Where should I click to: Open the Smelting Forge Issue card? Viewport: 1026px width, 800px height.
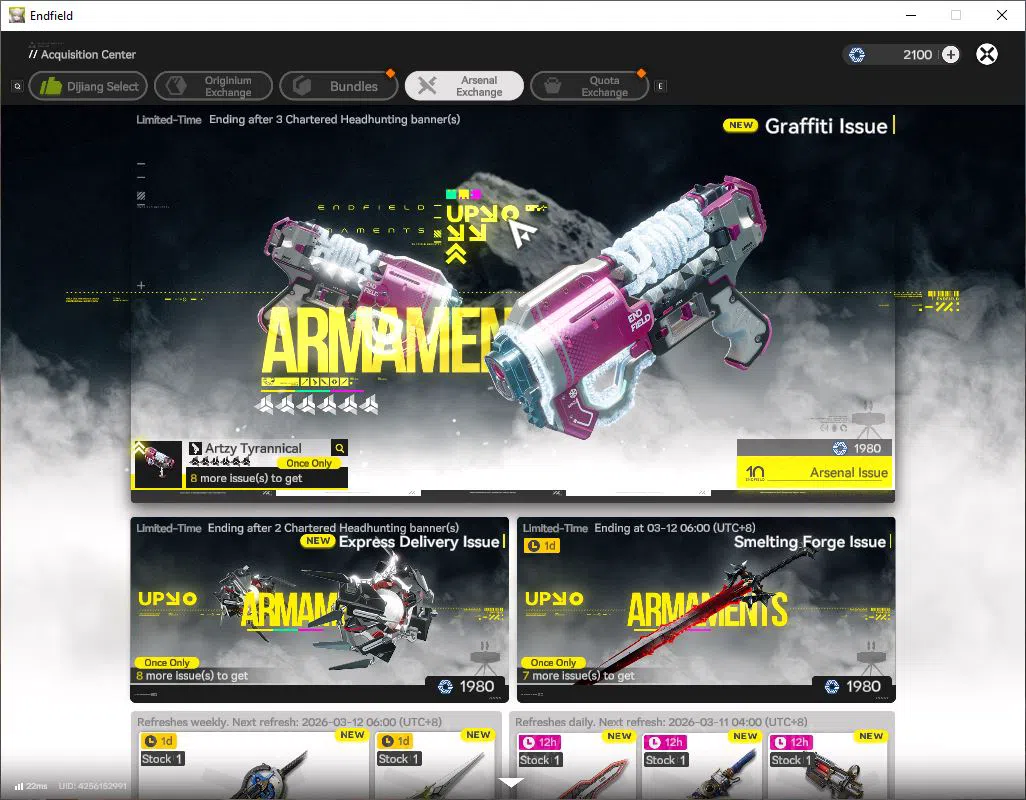(x=706, y=610)
